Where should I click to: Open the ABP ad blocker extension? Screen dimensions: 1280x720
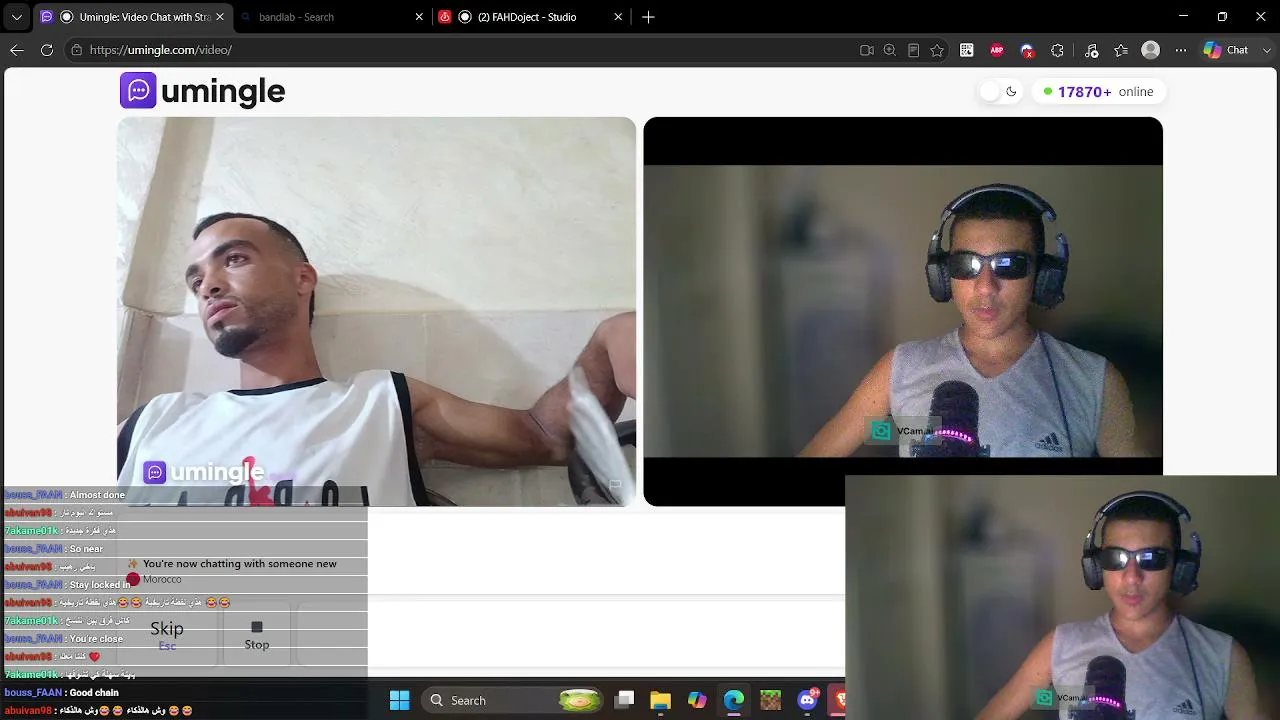pos(997,50)
